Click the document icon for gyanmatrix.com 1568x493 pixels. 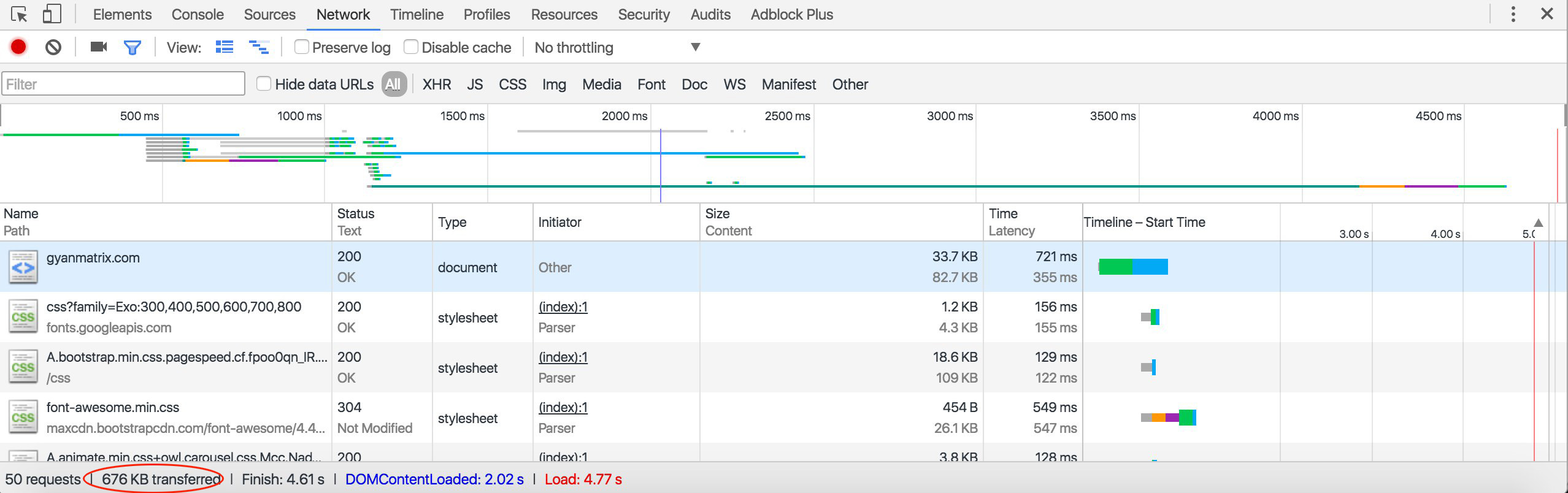23,267
